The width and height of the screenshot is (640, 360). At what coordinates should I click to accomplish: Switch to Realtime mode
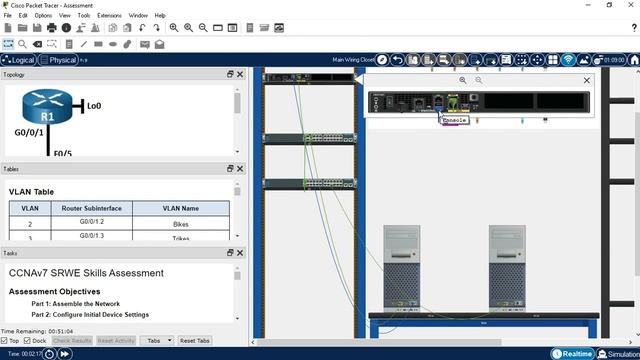[573, 354]
